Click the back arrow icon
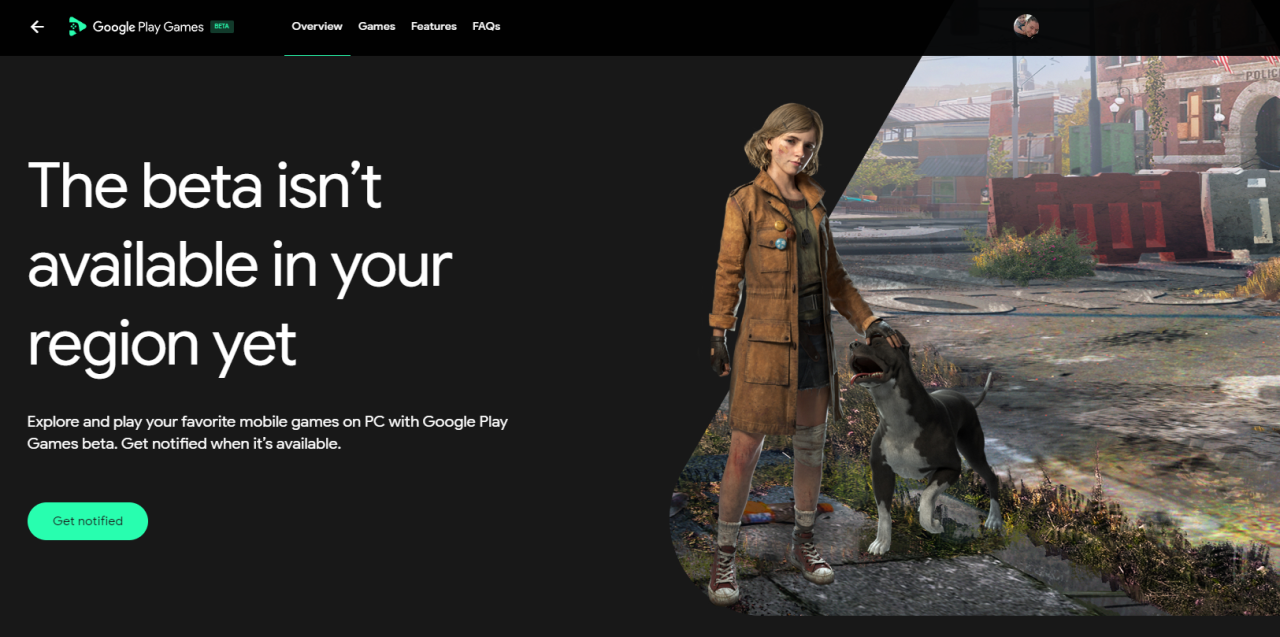 (x=37, y=27)
